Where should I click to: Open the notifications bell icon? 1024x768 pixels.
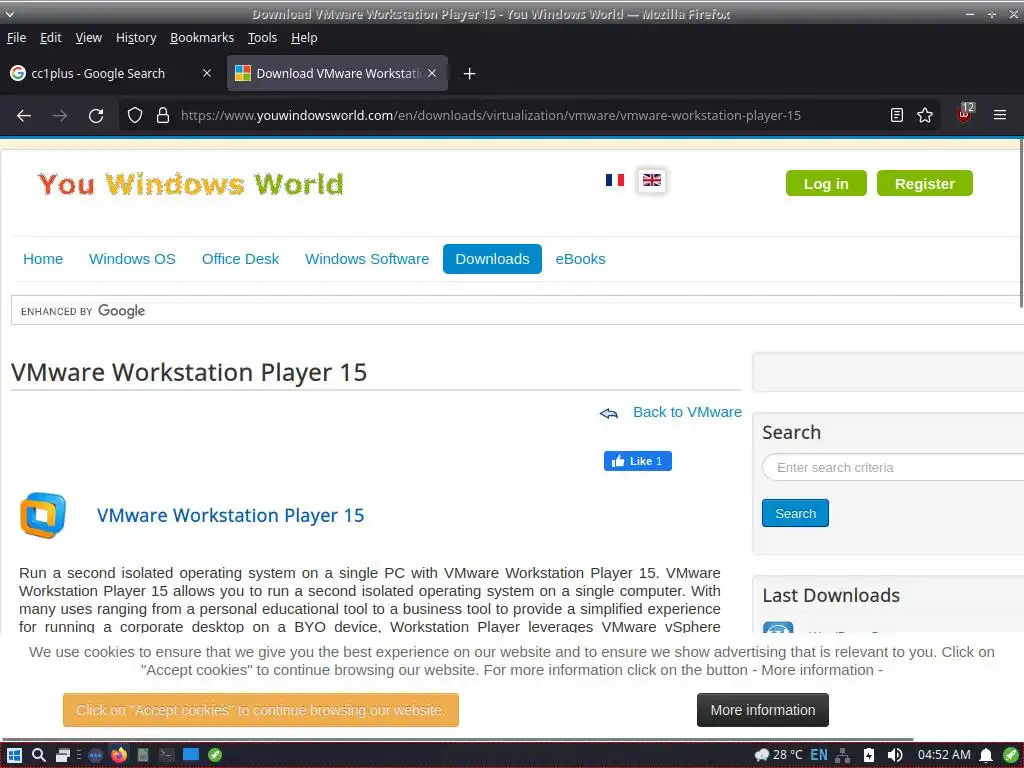[x=986, y=755]
